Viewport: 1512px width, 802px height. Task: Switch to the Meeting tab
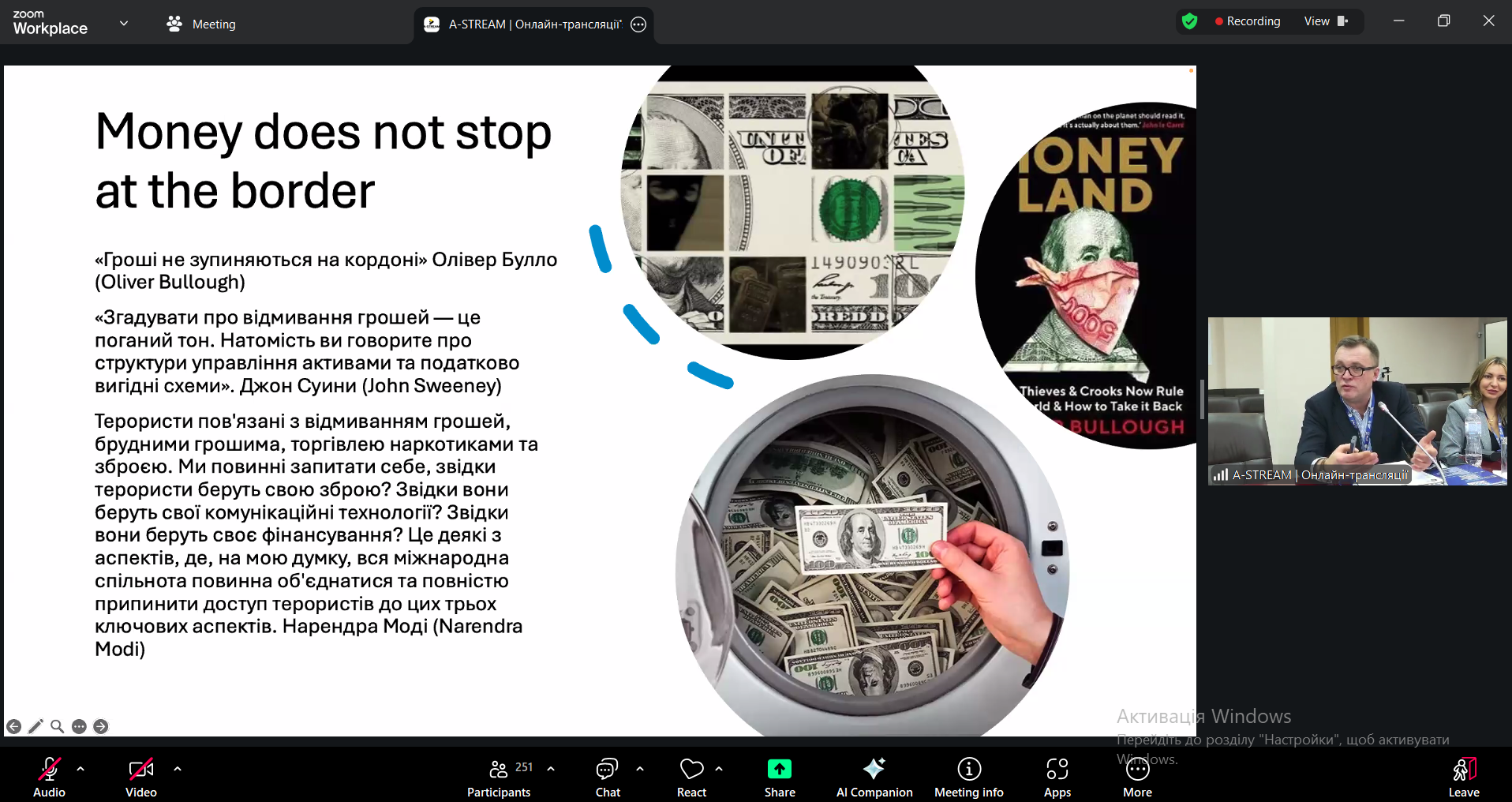tap(202, 24)
